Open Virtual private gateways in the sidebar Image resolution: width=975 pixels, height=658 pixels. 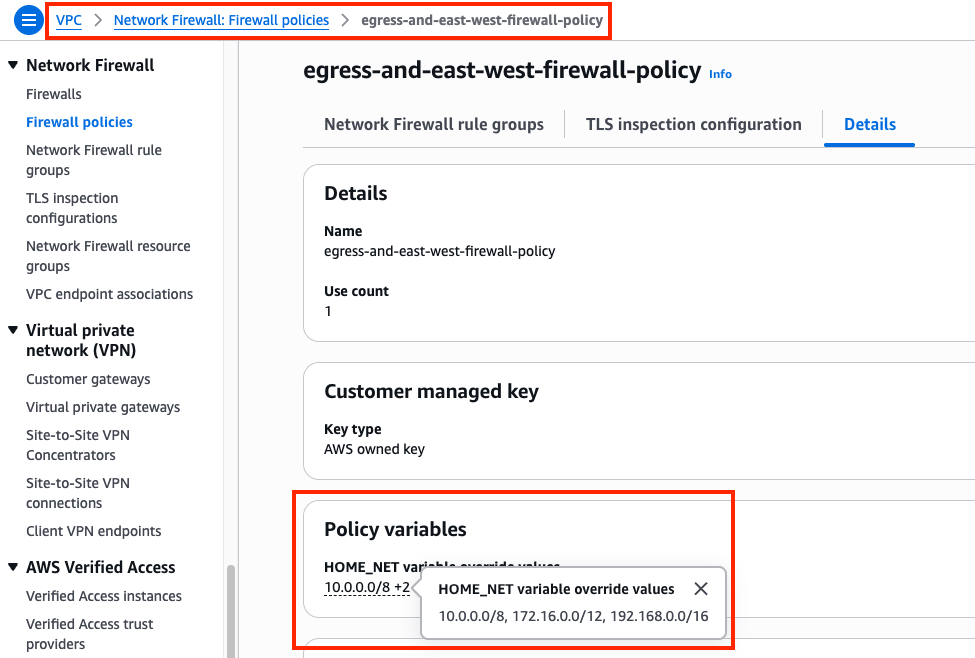(103, 407)
